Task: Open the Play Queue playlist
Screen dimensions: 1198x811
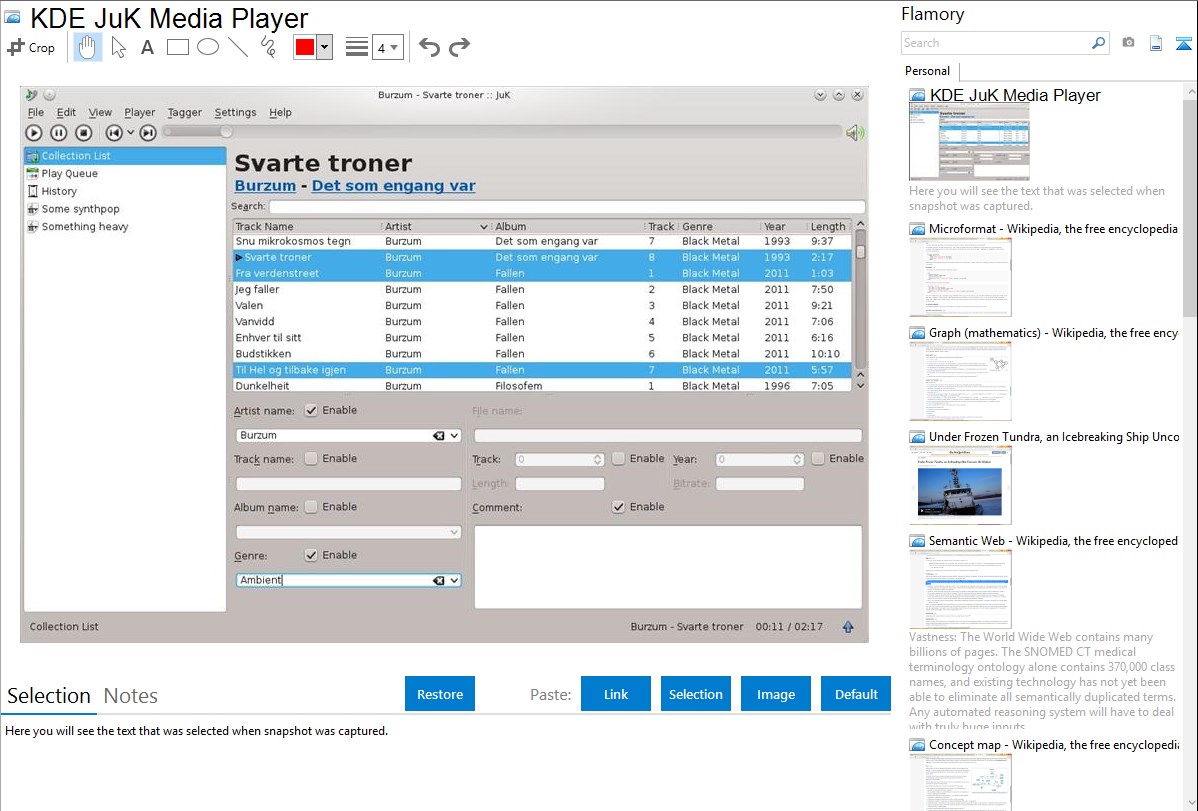Action: pos(70,174)
